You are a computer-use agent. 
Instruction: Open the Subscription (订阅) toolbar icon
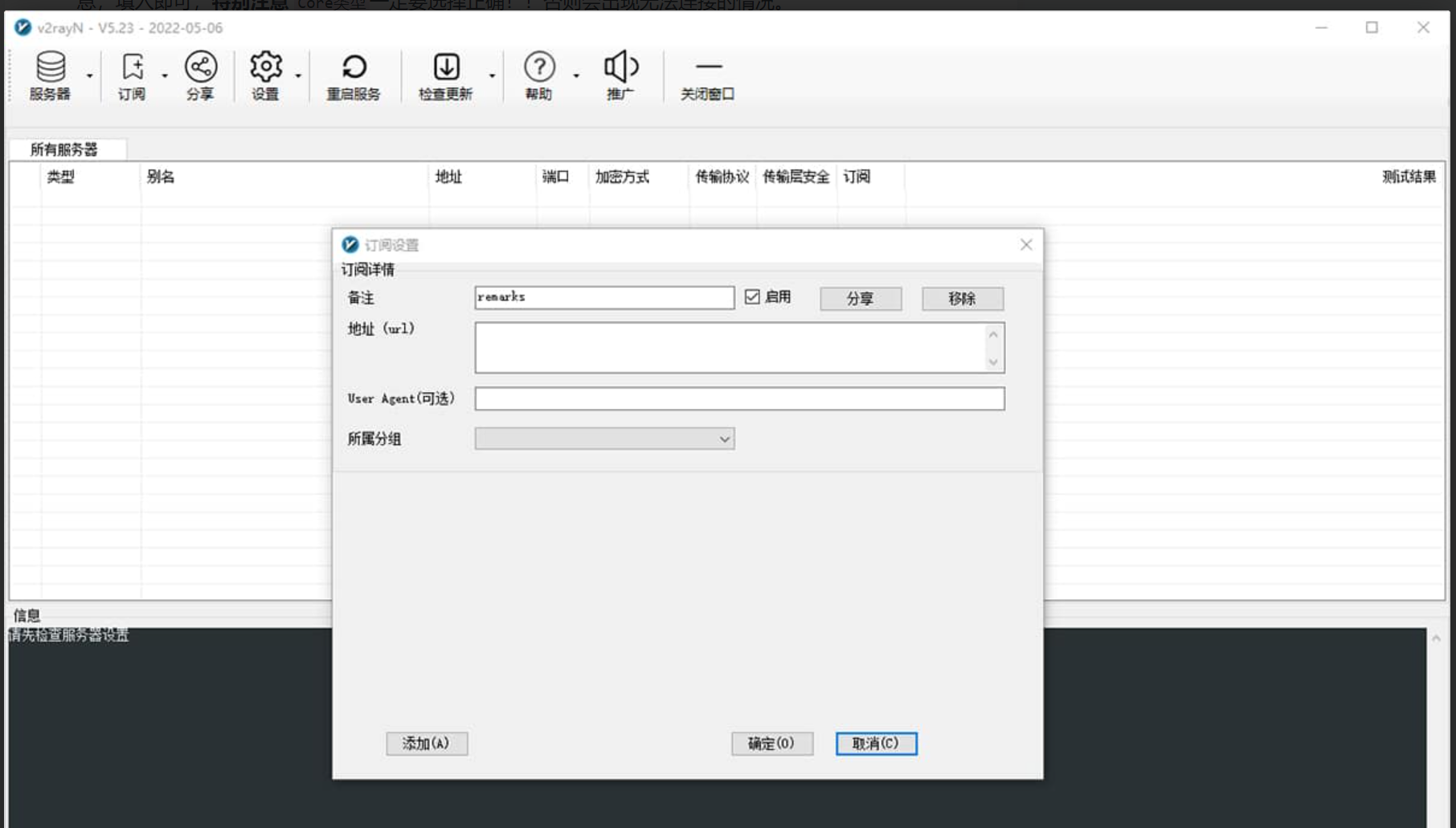click(133, 75)
